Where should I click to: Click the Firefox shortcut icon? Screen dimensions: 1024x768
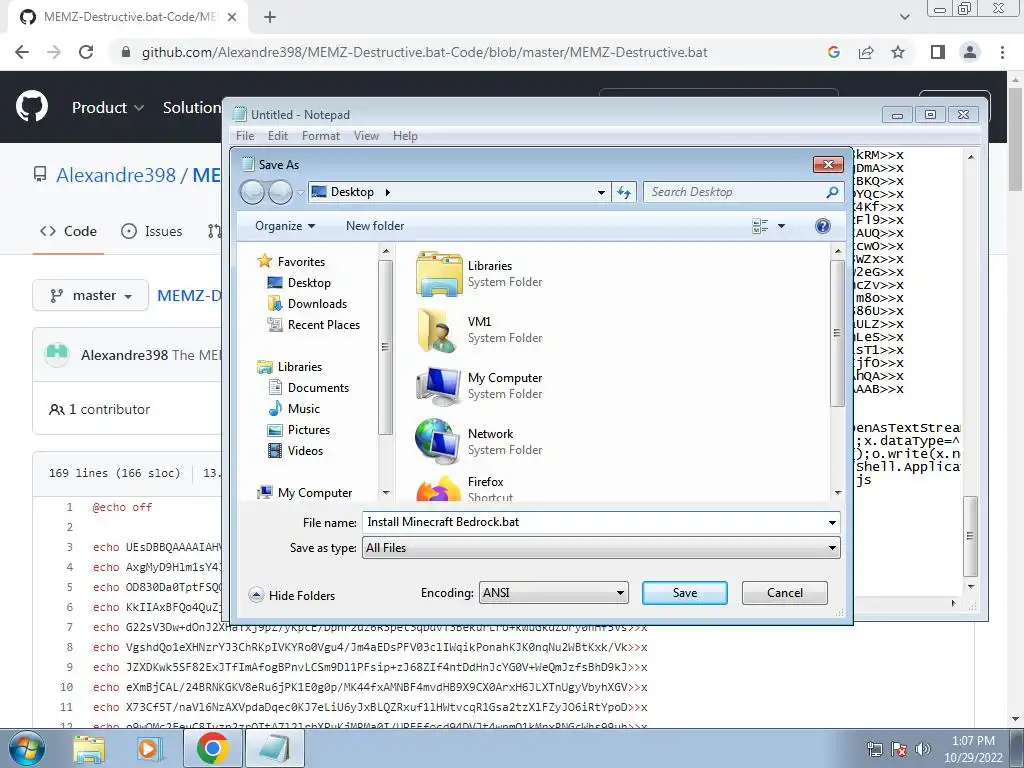(x=438, y=488)
